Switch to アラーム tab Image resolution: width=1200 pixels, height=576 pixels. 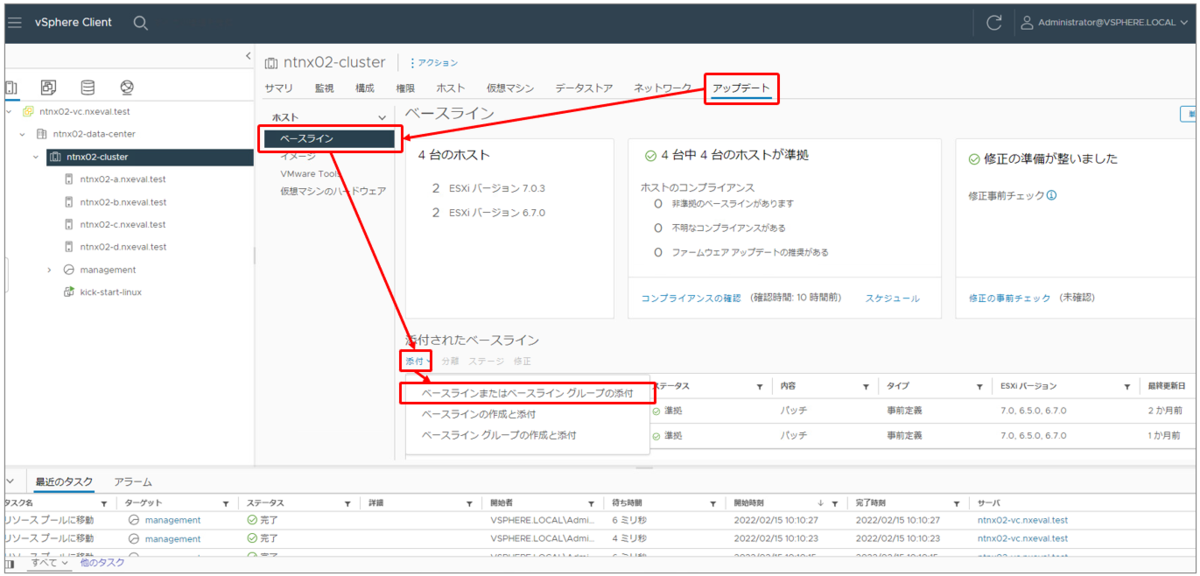(x=133, y=482)
